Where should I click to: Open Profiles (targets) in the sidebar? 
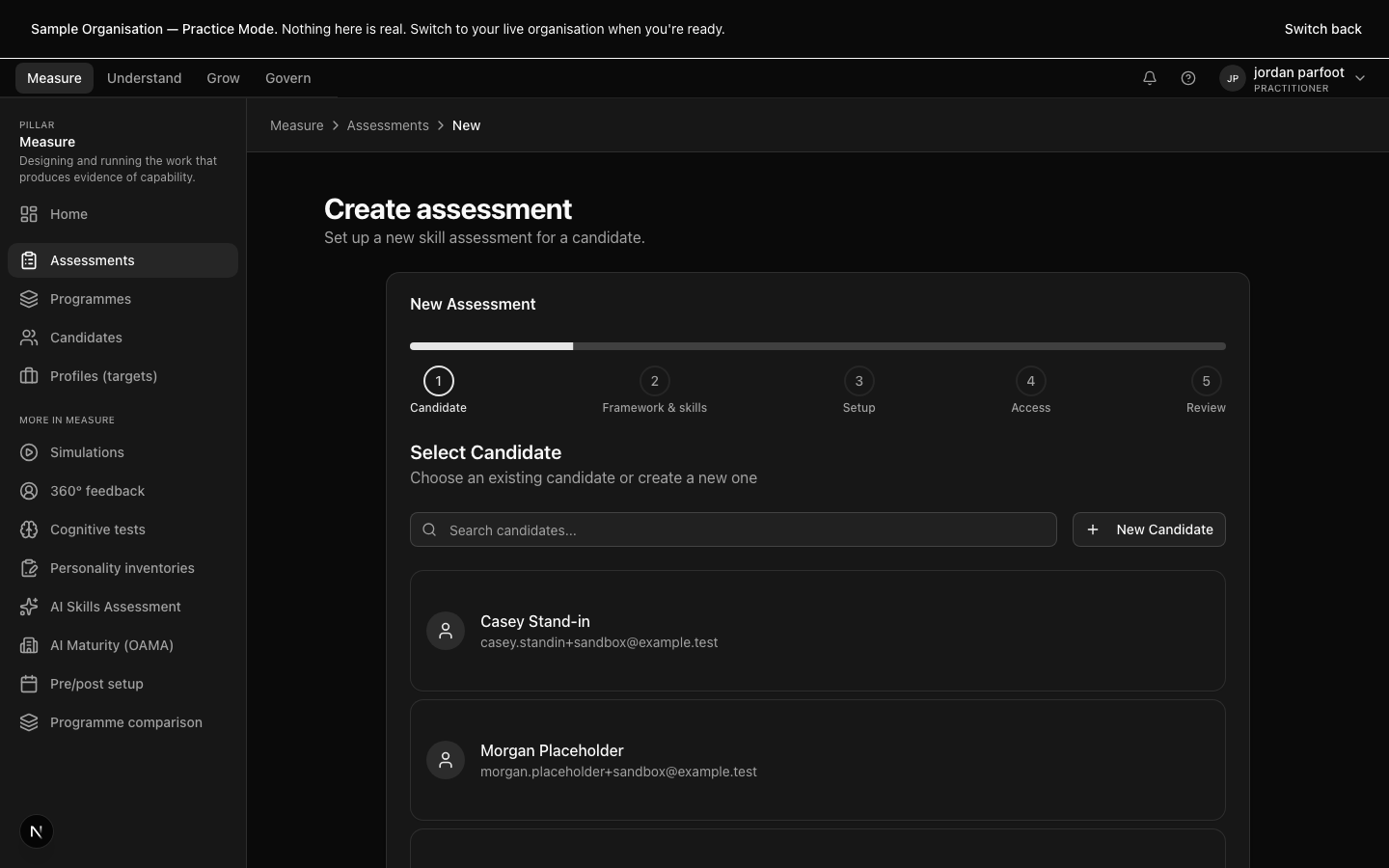pyautogui.click(x=123, y=376)
